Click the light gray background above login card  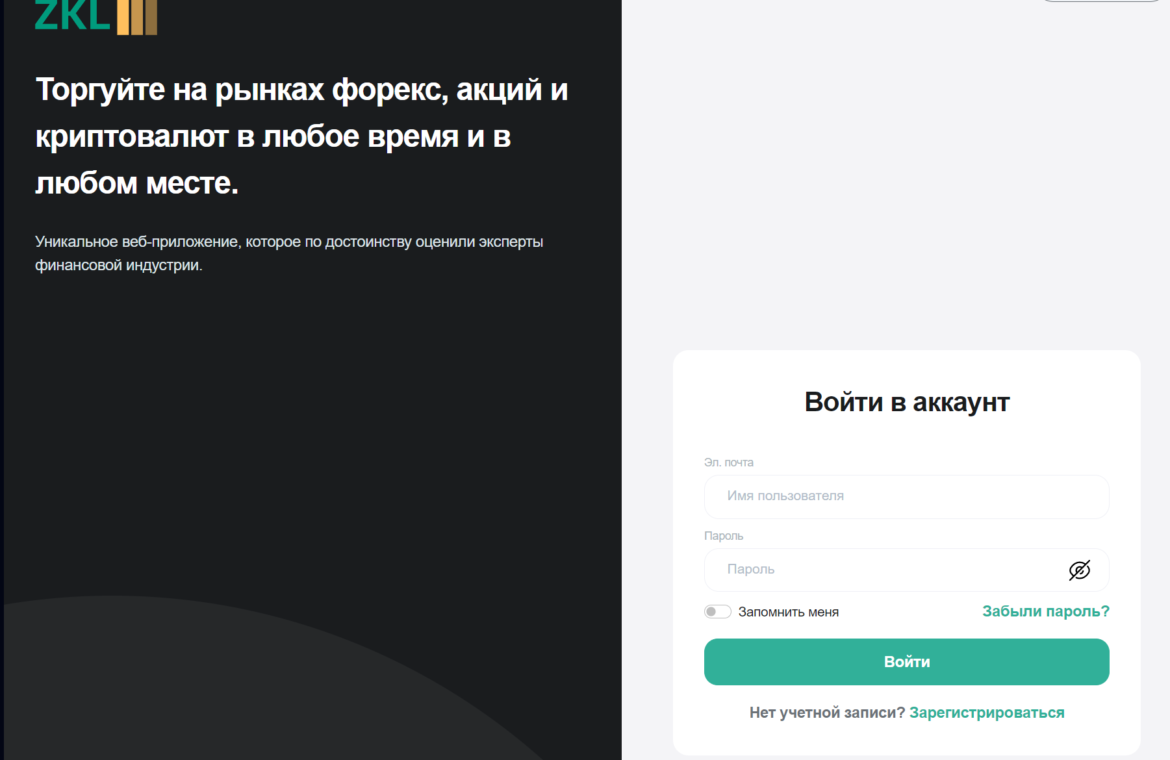(900, 200)
